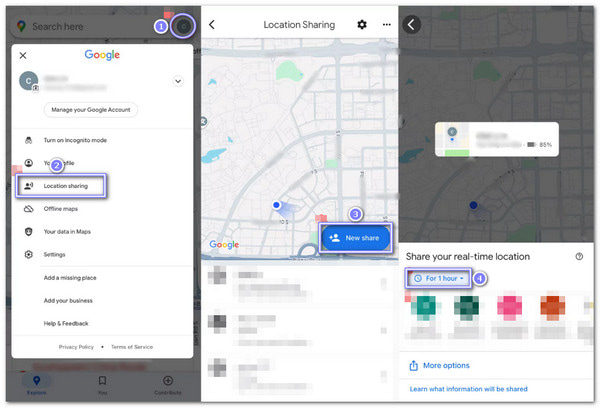This screenshot has width=600, height=408.
Task: Click Manage your Google Account button
Action: point(91,110)
